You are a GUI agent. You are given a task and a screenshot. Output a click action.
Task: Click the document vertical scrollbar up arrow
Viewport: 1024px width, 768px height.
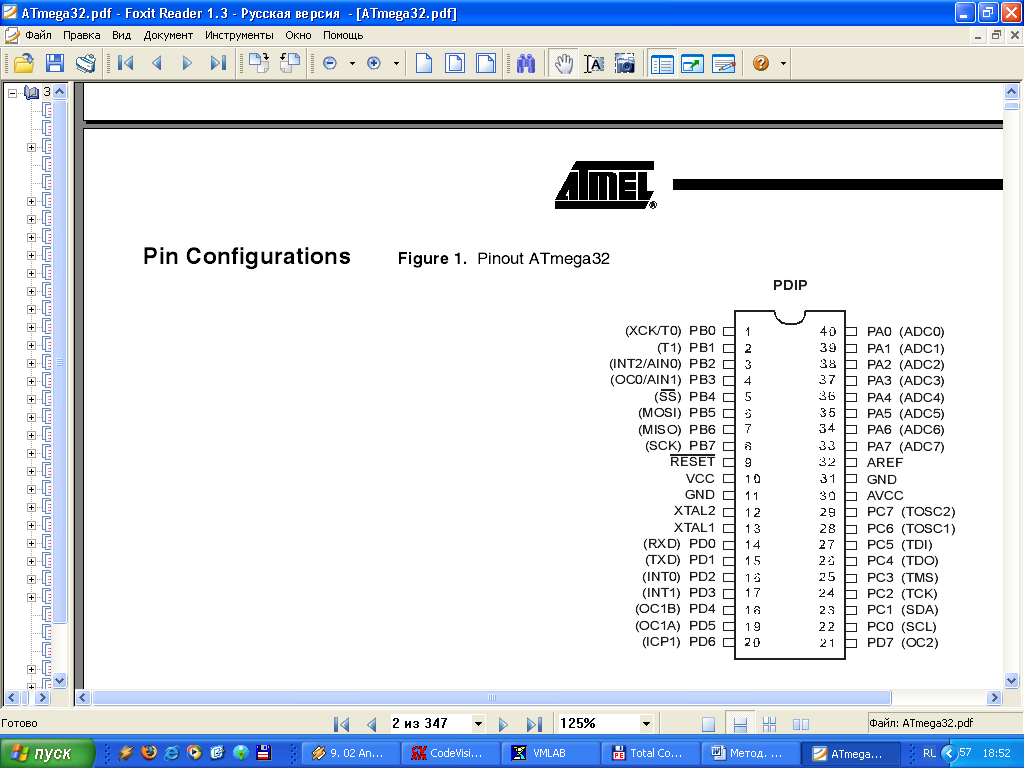click(x=1011, y=91)
